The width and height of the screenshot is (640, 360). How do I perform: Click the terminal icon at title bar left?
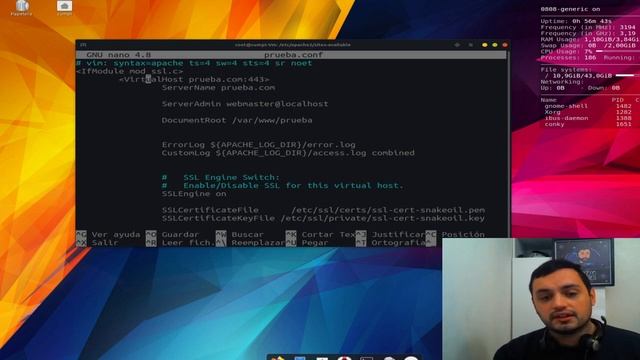point(83,44)
